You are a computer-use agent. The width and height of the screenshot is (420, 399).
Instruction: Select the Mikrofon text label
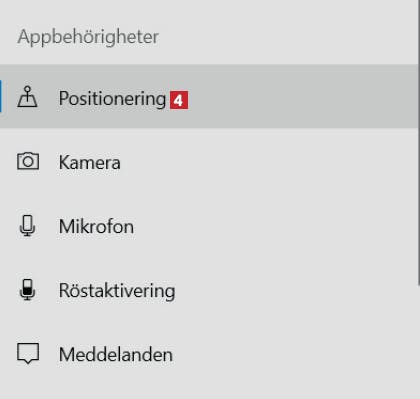pos(96,227)
